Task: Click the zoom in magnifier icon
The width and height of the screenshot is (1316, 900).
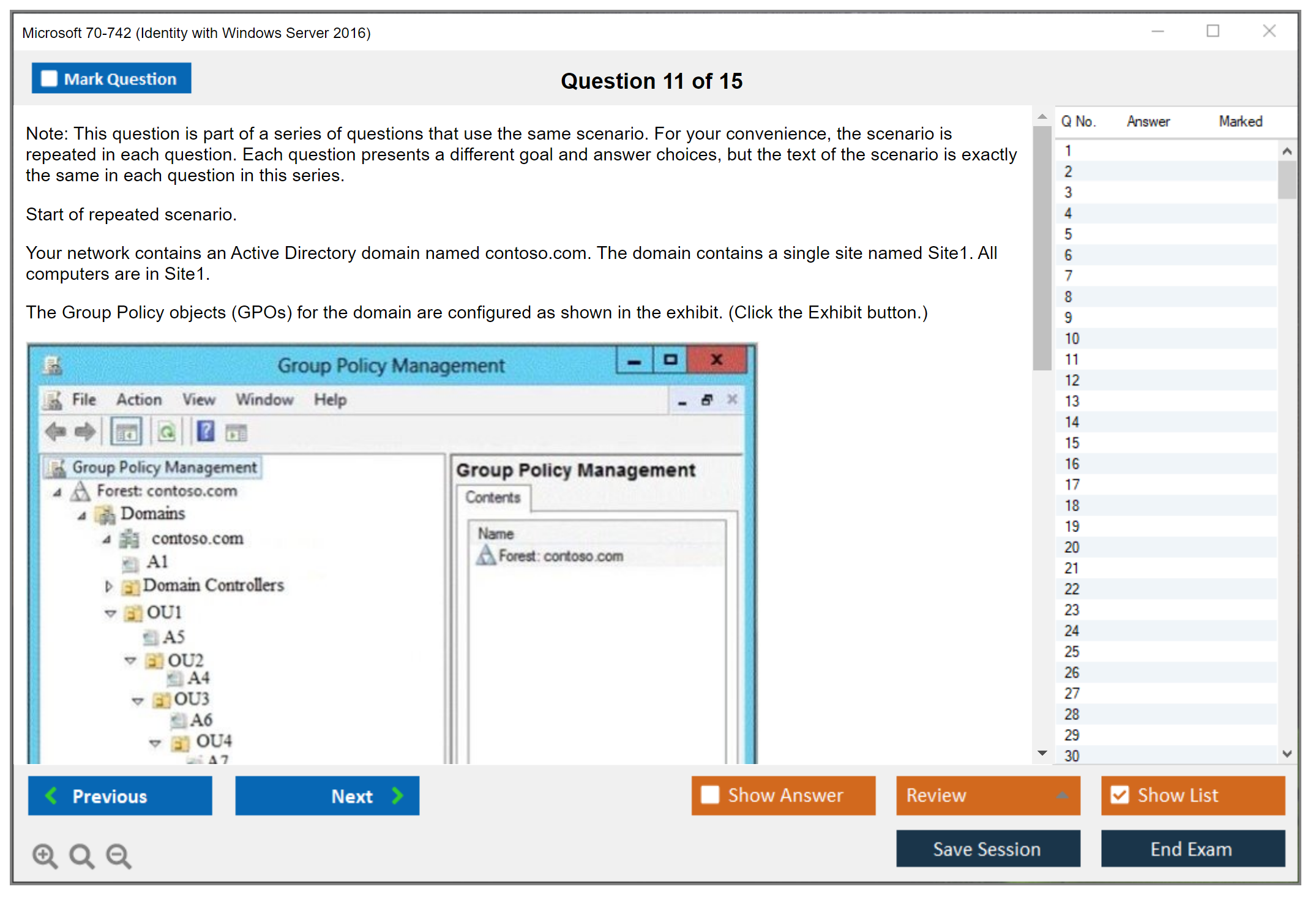Action: 45,855
